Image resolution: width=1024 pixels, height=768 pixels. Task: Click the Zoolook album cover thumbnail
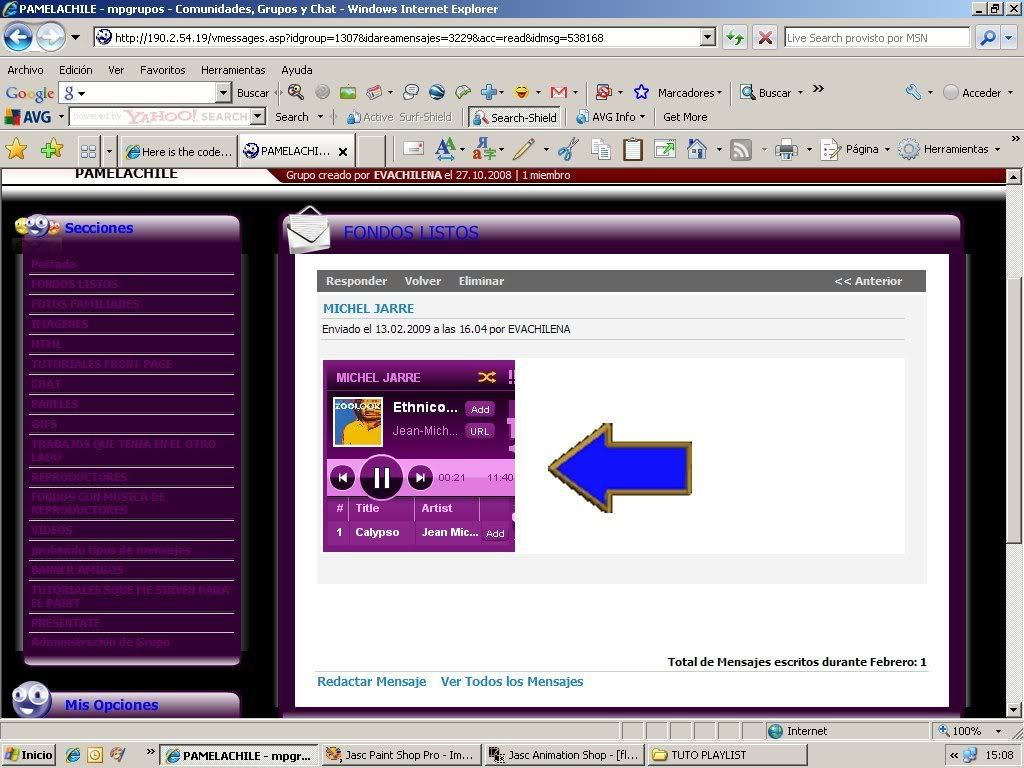[x=358, y=422]
